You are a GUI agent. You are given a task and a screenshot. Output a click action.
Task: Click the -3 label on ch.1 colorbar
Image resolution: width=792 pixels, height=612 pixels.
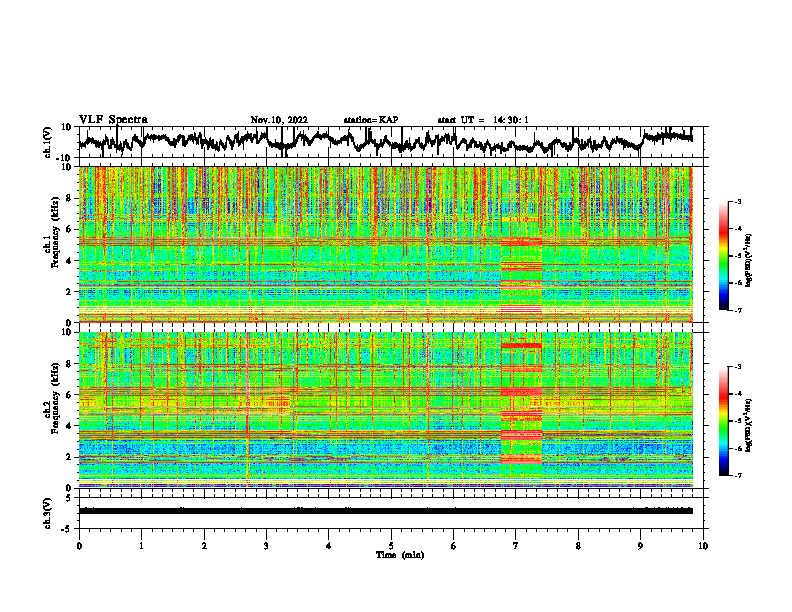(738, 201)
